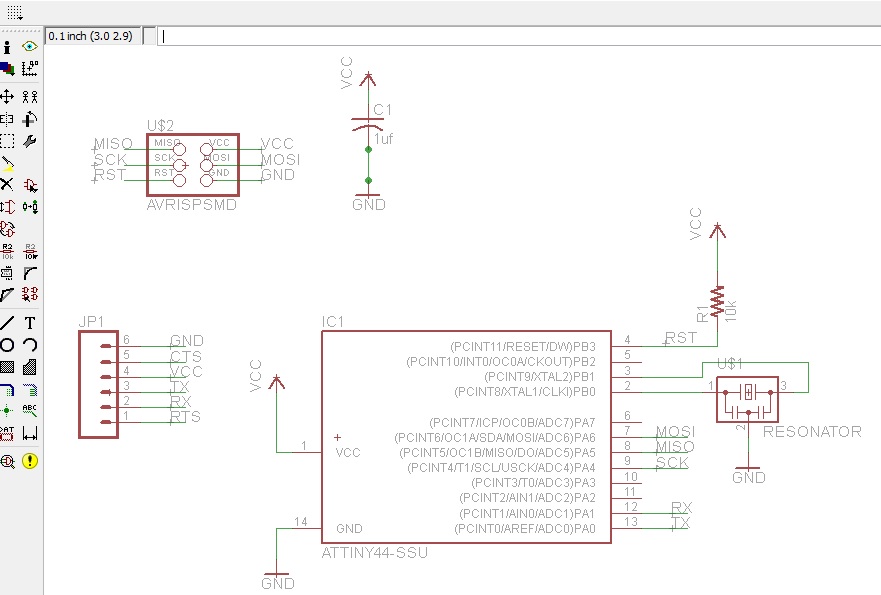Screen dimensions: 881x595
Task: Select the Invoke gate tool
Action: click(30, 294)
